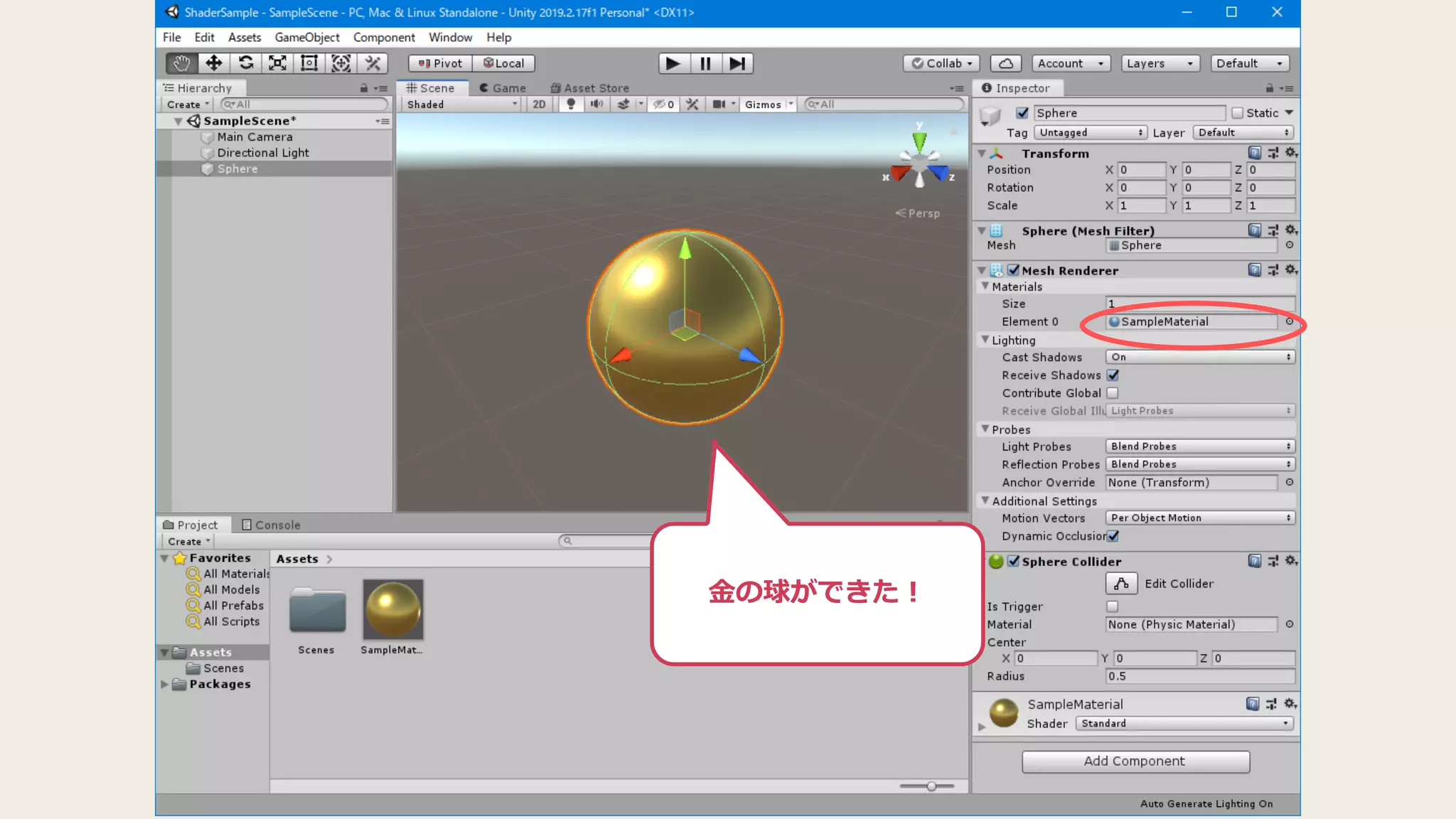Open the GameObject menu

[307, 37]
